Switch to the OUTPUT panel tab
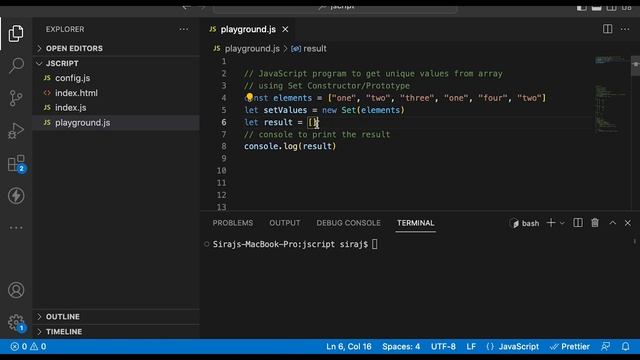The width and height of the screenshot is (640, 360). click(x=284, y=223)
